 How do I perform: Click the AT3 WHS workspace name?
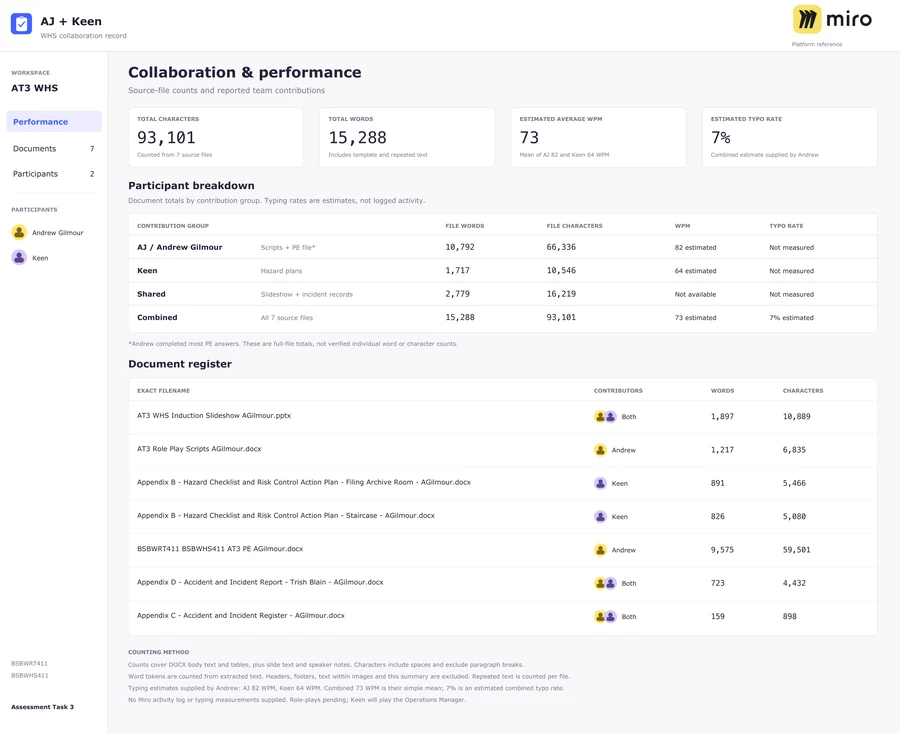pos(34,88)
